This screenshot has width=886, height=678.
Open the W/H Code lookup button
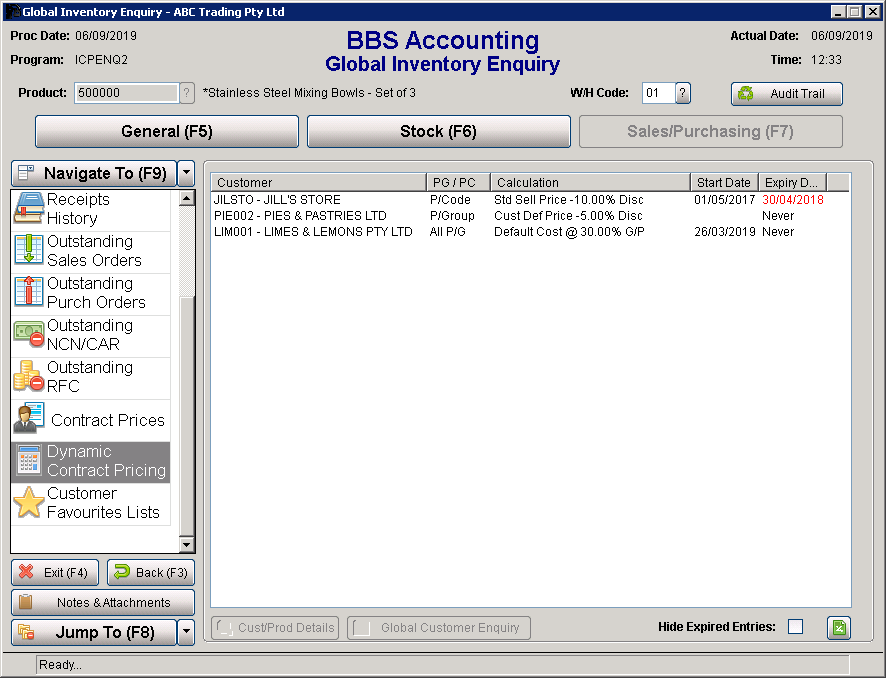(683, 93)
